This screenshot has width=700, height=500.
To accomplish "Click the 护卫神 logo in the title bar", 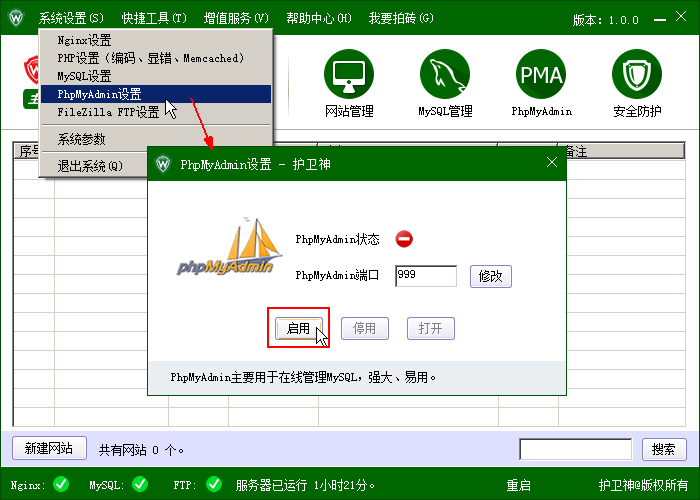I will 16,18.
